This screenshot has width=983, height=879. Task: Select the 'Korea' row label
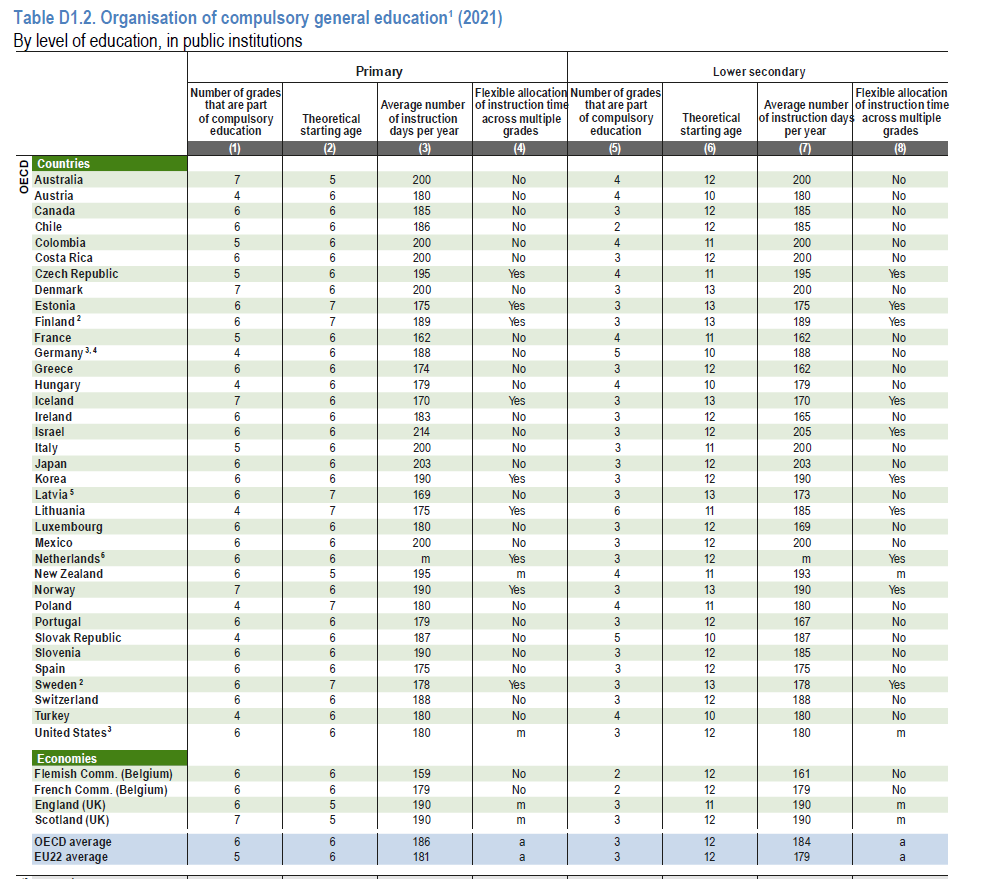50,479
